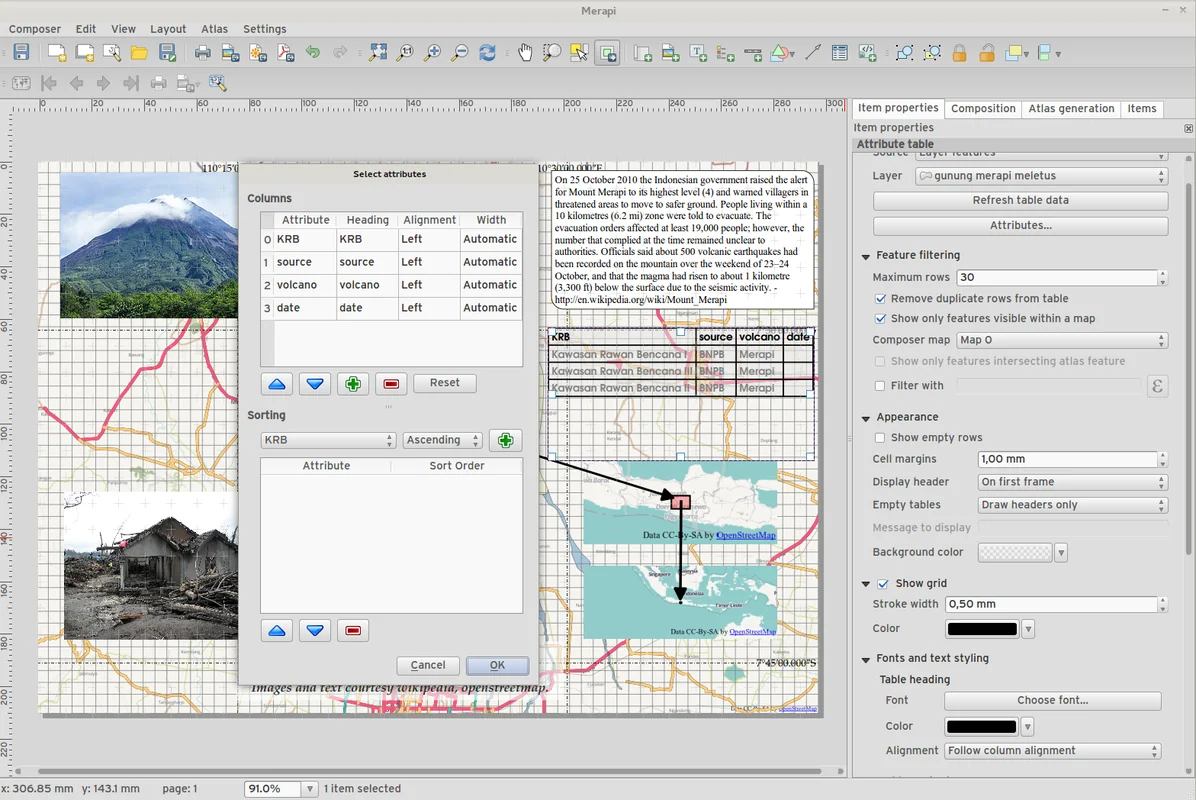Select the Add new label tool
The width and height of the screenshot is (1196, 800).
[x=698, y=53]
